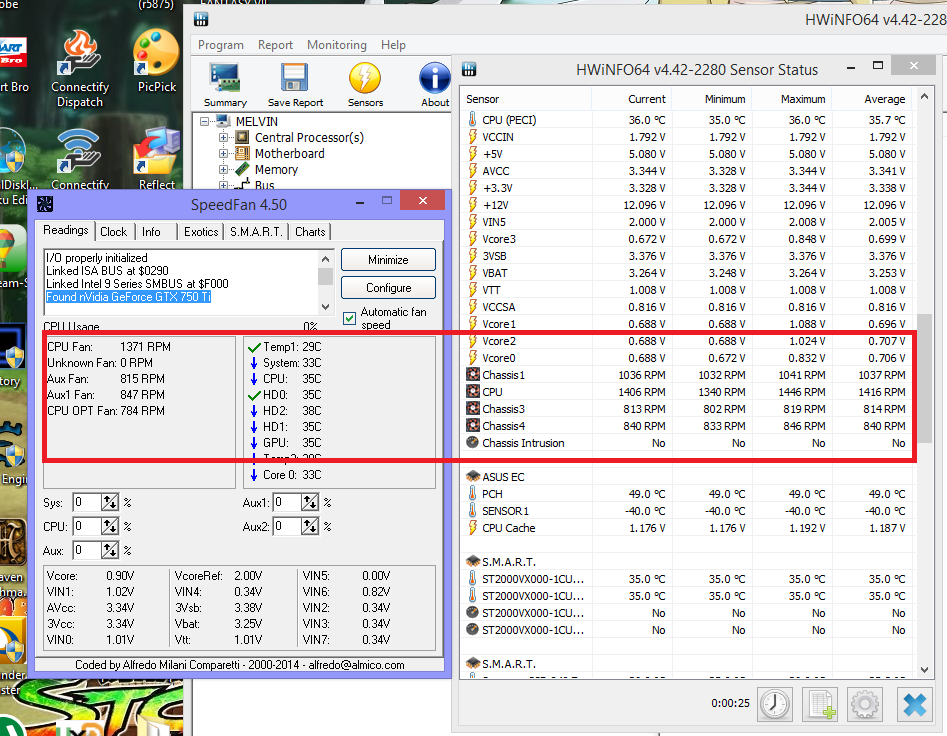Adjust the CPU fan speed spinner
Screen dimensions: 947x736
point(110,526)
